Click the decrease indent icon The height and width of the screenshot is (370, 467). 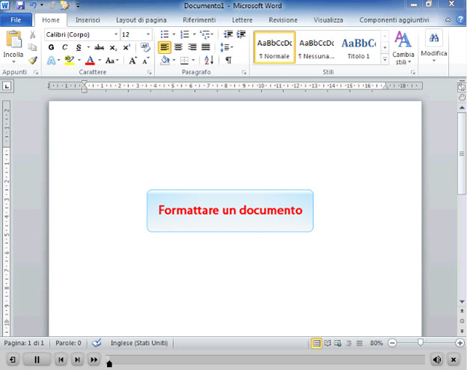228,34
